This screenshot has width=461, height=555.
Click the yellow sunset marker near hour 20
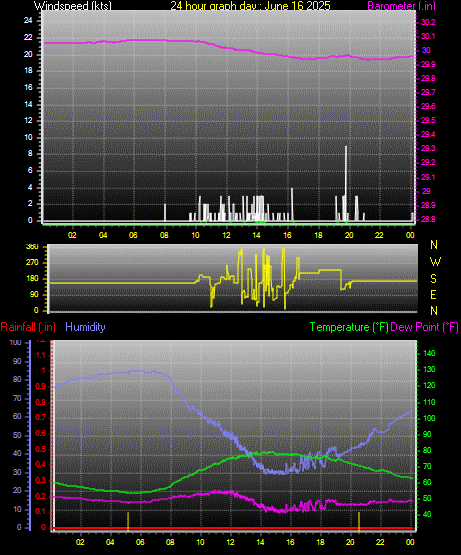pos(359,521)
